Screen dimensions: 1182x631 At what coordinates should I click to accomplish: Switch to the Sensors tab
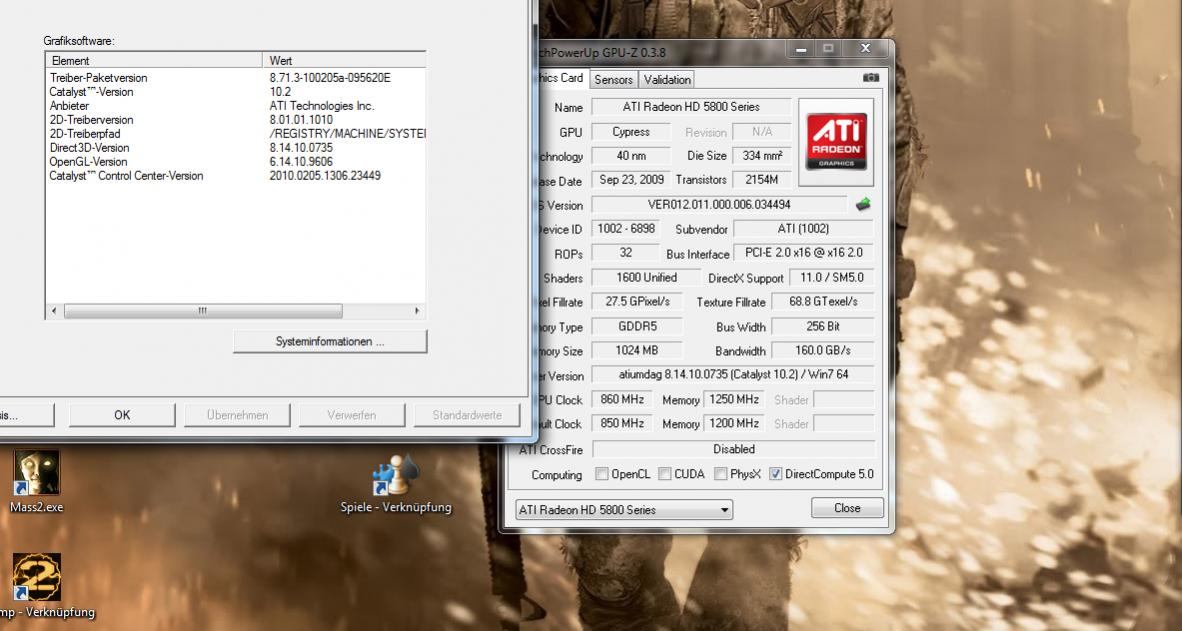[613, 79]
